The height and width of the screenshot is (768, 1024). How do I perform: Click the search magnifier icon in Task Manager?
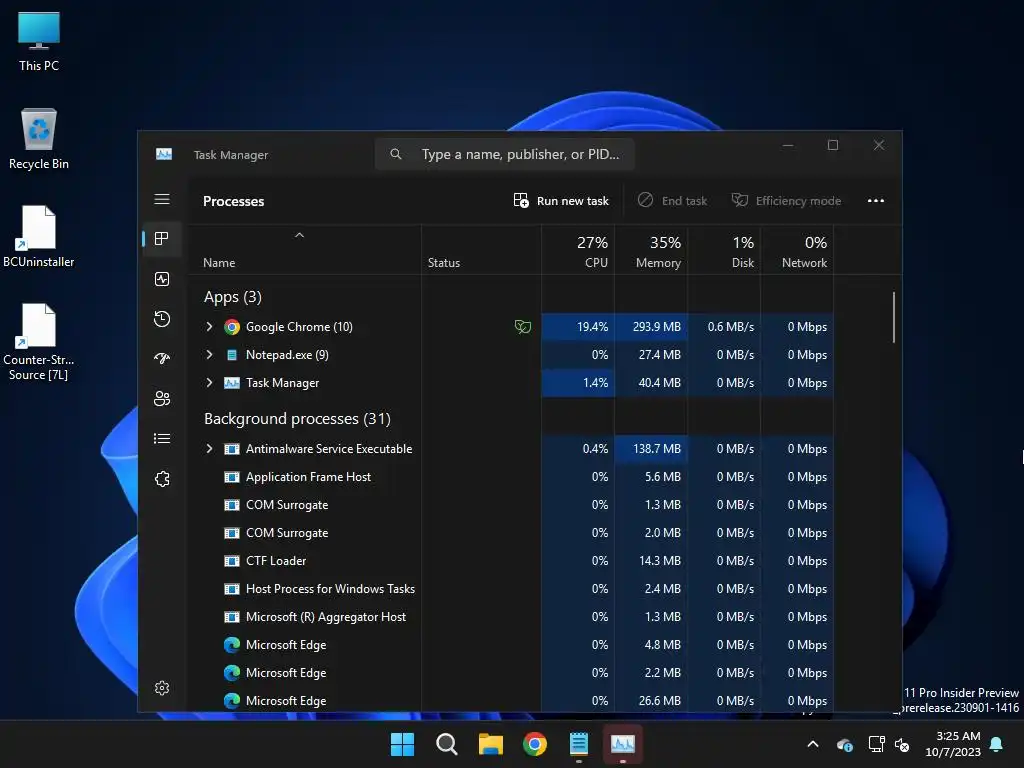[396, 154]
